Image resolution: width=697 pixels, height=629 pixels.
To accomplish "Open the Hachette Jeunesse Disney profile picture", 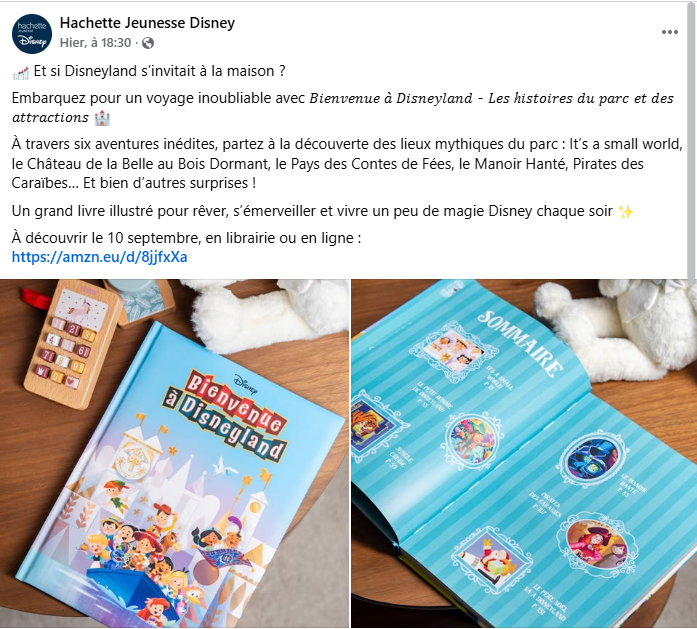I will 32,34.
